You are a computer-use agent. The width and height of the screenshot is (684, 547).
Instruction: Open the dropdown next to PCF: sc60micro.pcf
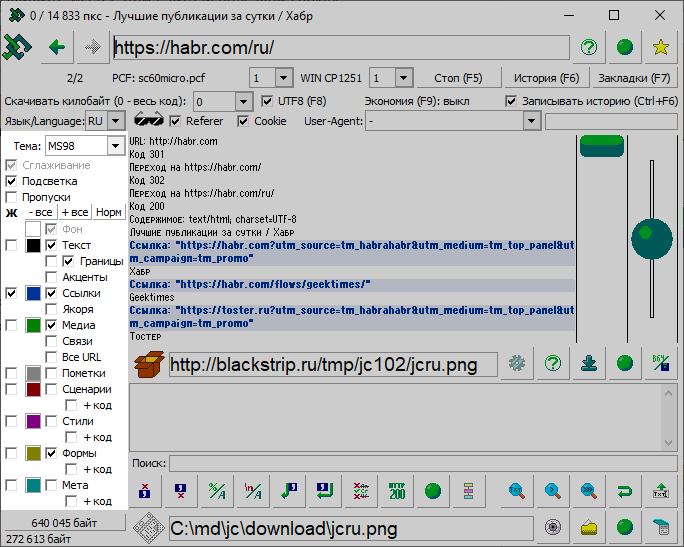[x=284, y=78]
